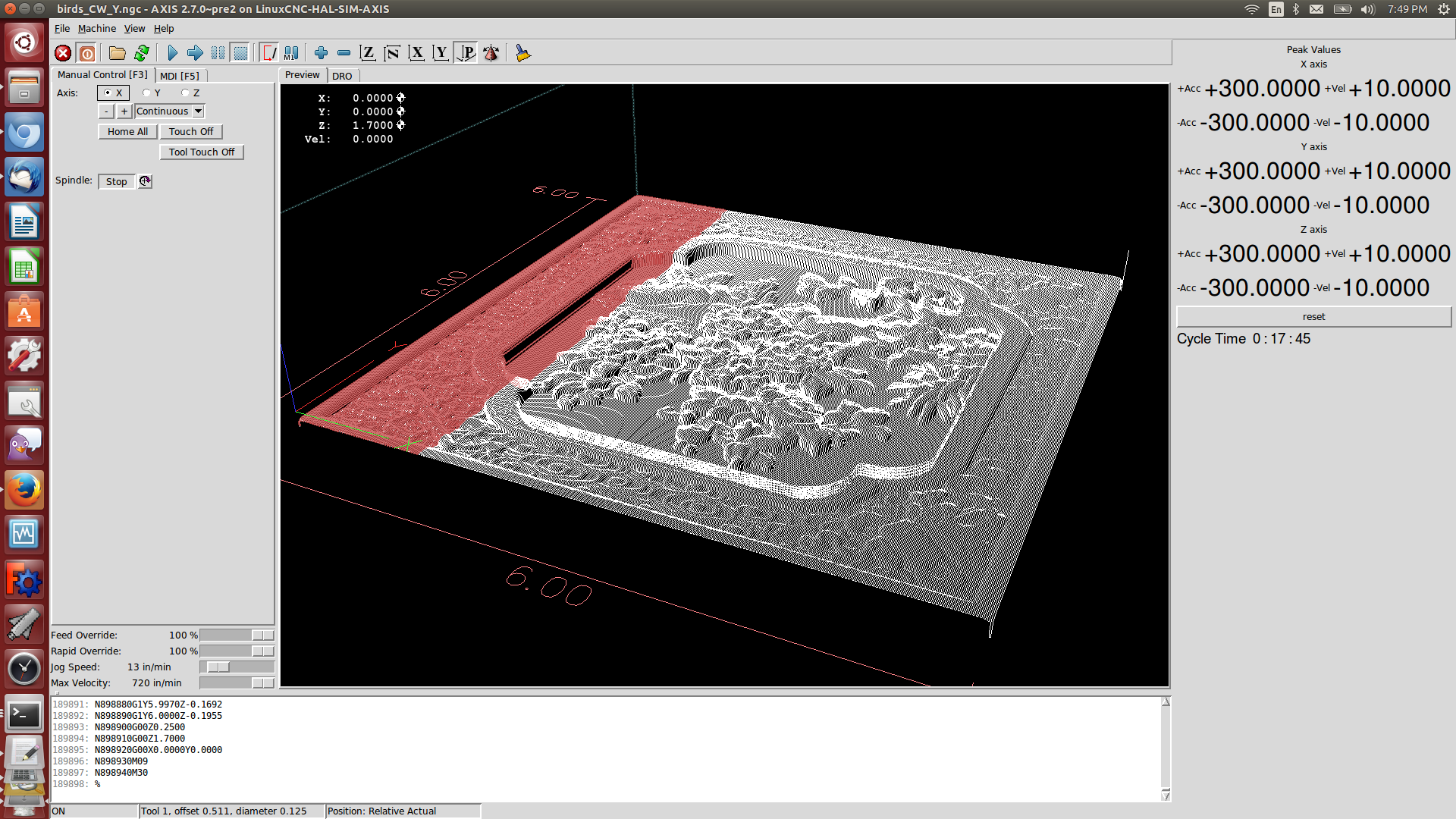
Task: Click the spindle Stop button
Action: click(116, 181)
